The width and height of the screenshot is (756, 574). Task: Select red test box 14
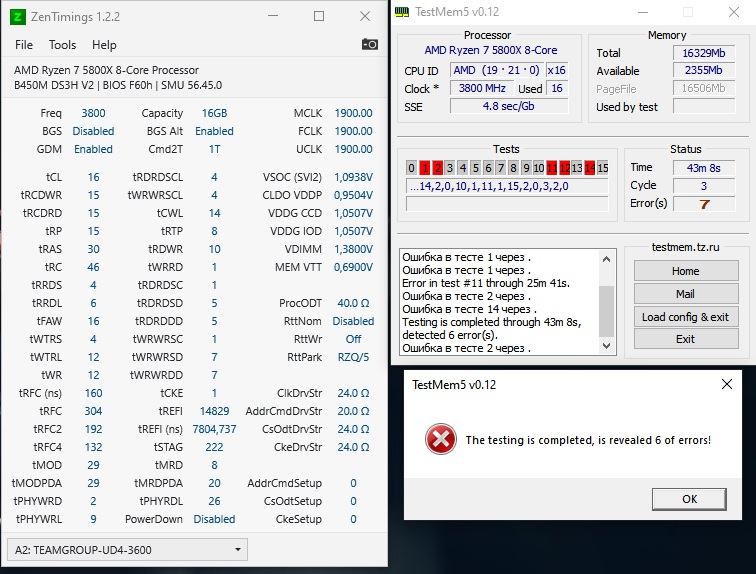(x=590, y=168)
